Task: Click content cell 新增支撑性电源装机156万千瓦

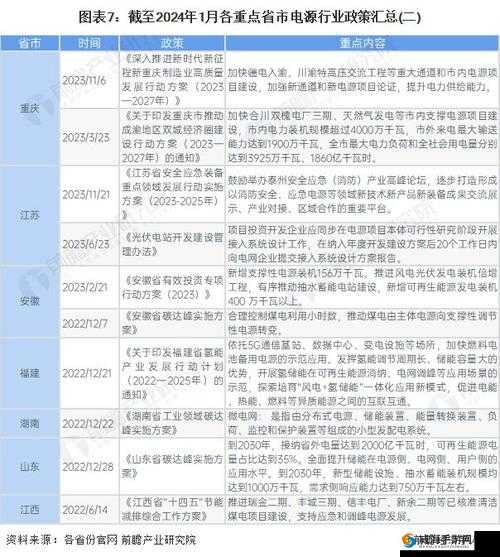Action: click(x=362, y=287)
